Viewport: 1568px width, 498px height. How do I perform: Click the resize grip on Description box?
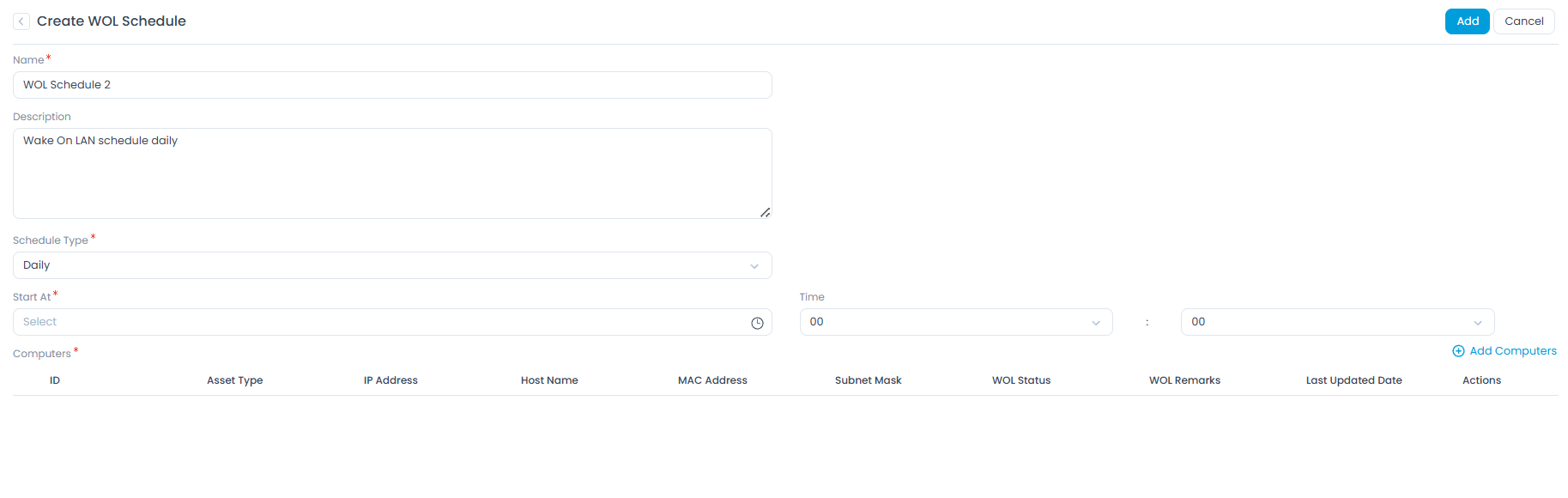coord(765,212)
